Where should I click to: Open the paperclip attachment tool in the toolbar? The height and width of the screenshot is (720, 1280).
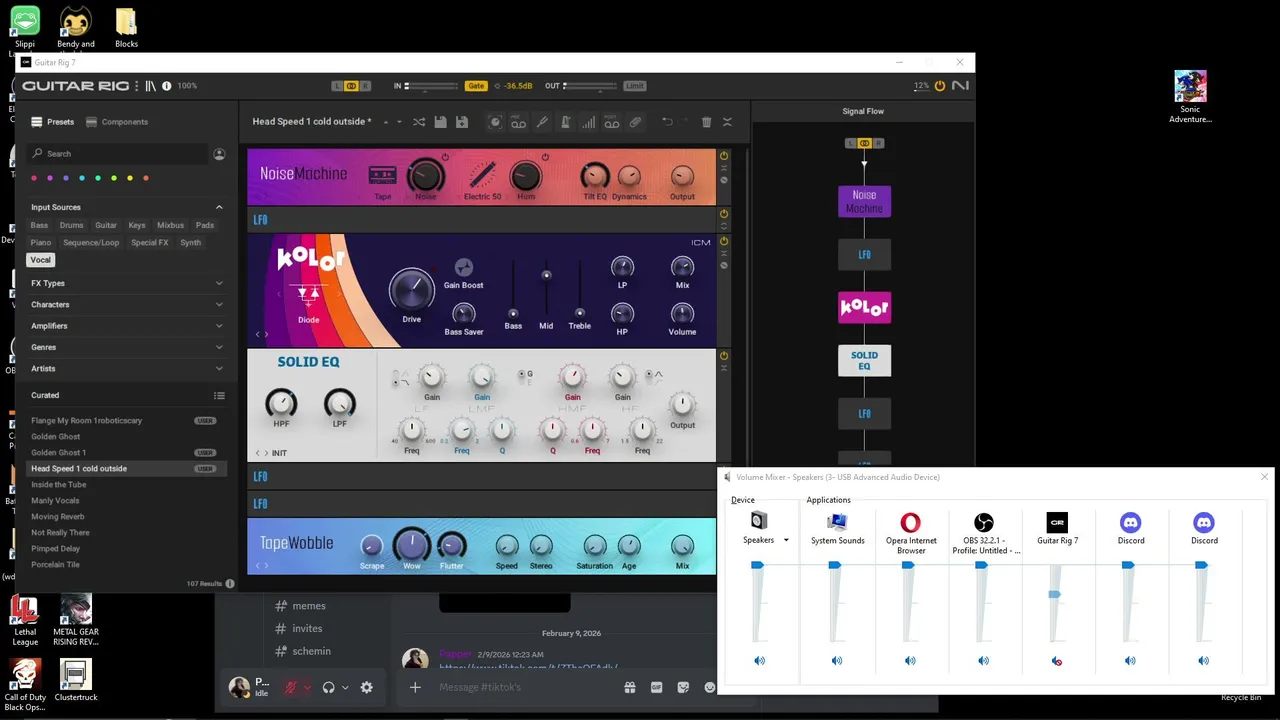pyautogui.click(x=635, y=122)
